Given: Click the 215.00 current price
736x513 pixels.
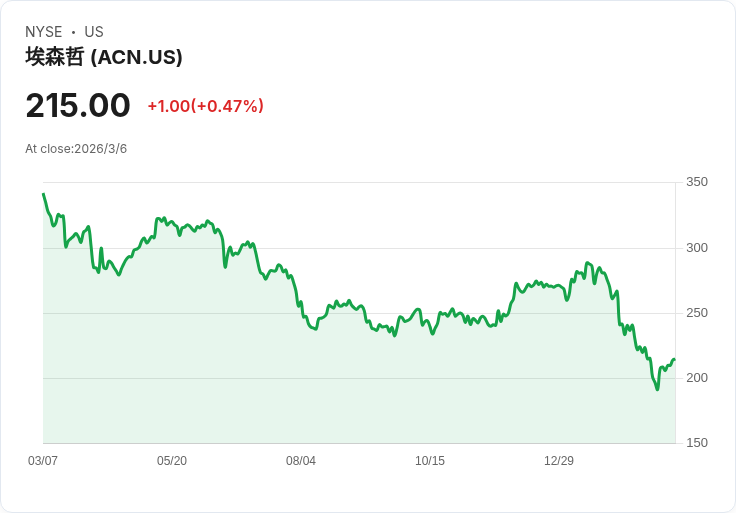Looking at the screenshot, I should pyautogui.click(x=78, y=106).
